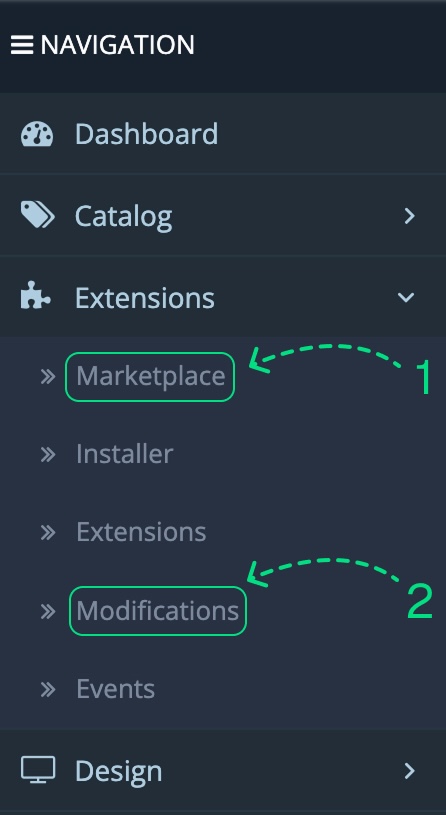Click the Catalog tags icon
Image resolution: width=446 pixels, height=815 pixels.
coord(37,215)
